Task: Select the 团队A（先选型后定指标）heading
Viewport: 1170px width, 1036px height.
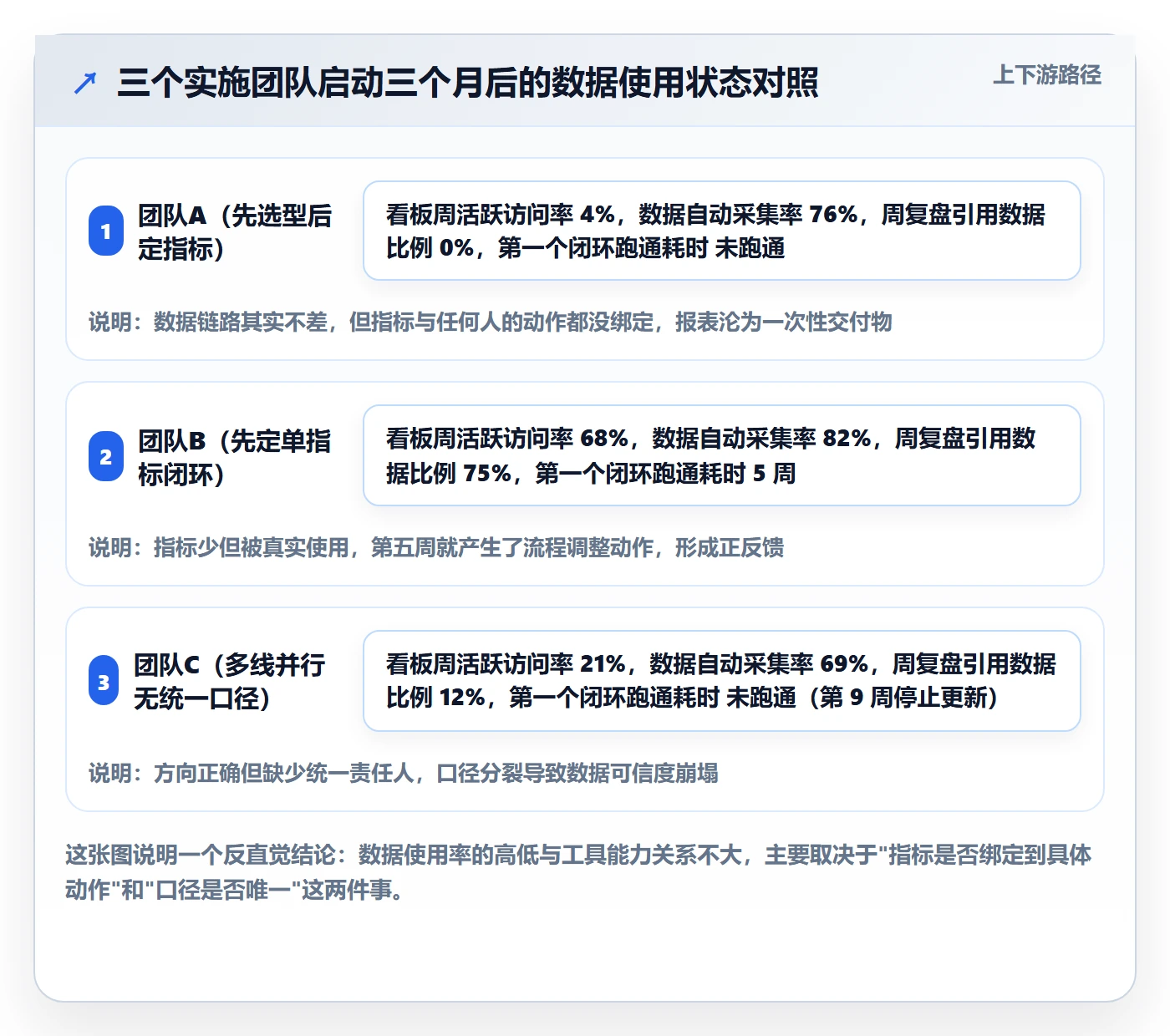Action: point(235,231)
